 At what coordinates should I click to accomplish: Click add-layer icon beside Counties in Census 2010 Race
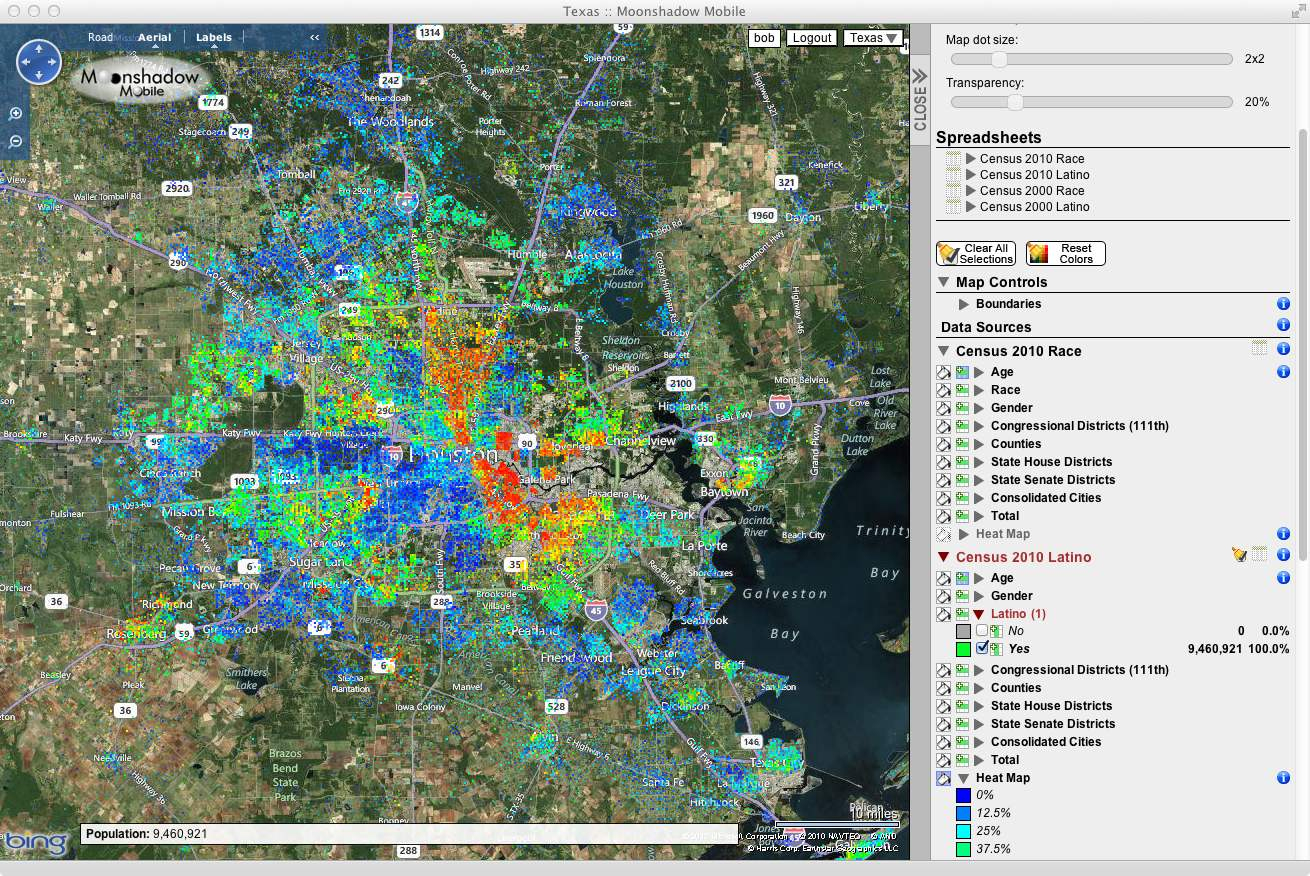962,444
